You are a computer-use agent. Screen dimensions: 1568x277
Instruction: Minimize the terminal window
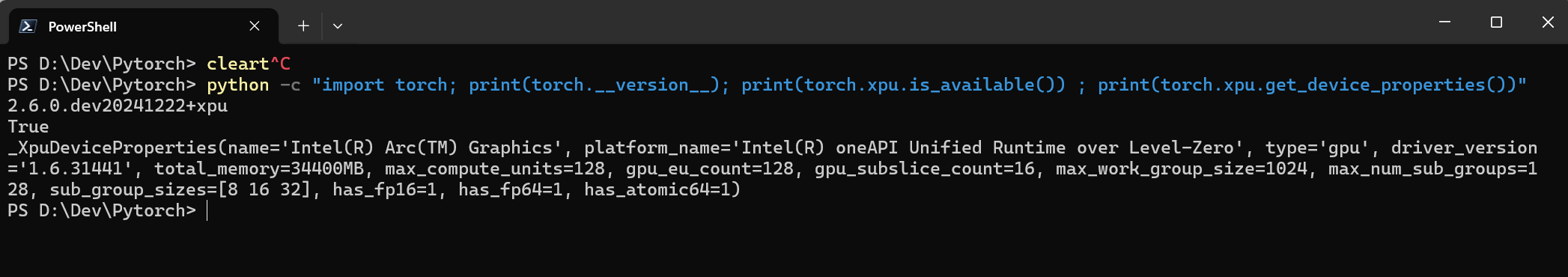1445,22
